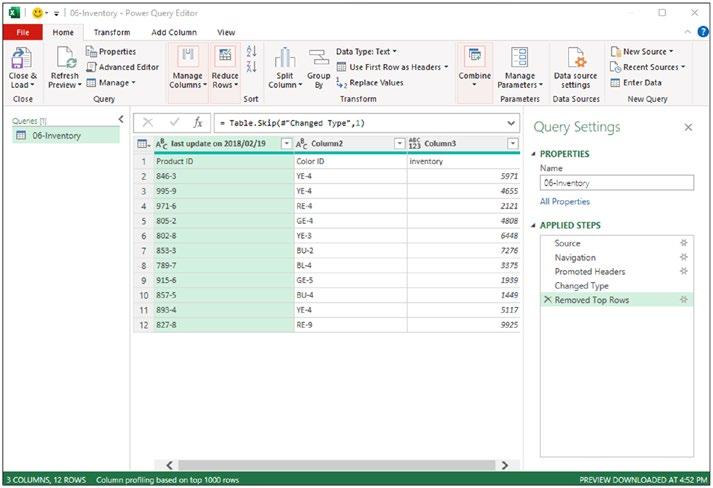Viewport: 713px width, 488px height.
Task: Click the Group By icon
Action: click(x=318, y=57)
